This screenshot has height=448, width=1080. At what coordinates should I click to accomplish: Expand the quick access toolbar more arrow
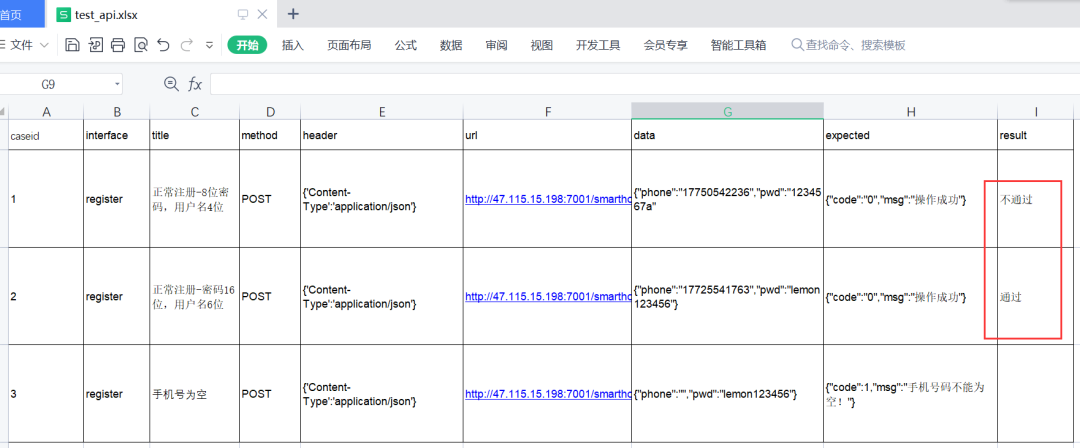pos(209,45)
